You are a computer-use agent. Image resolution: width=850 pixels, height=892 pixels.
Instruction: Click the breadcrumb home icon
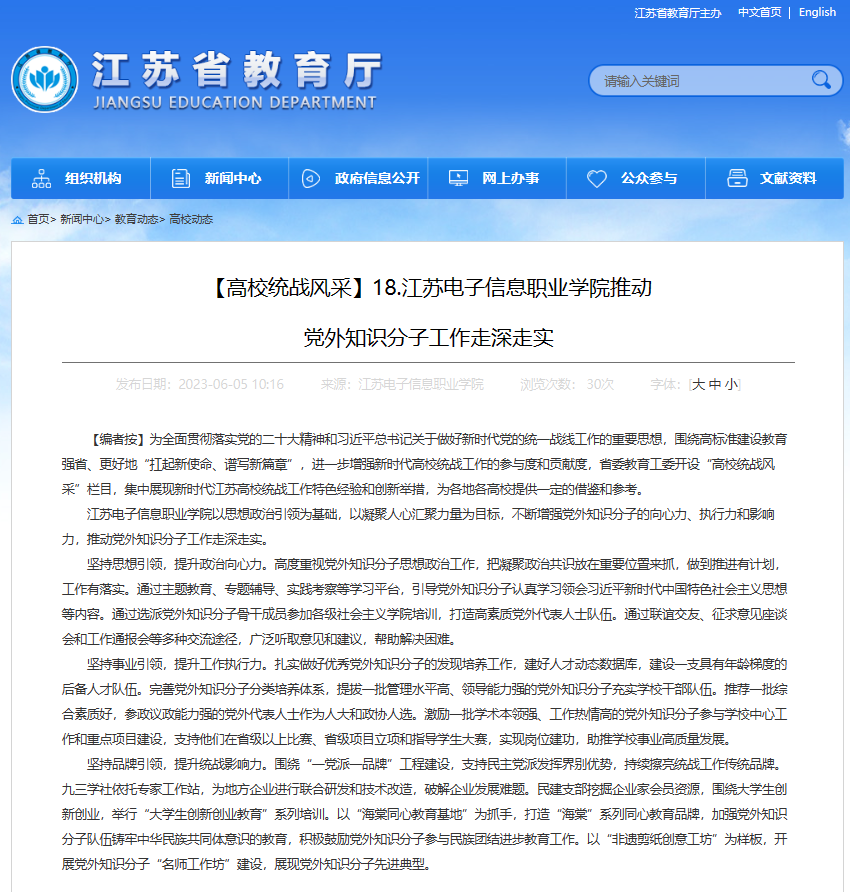pyautogui.click(x=18, y=220)
